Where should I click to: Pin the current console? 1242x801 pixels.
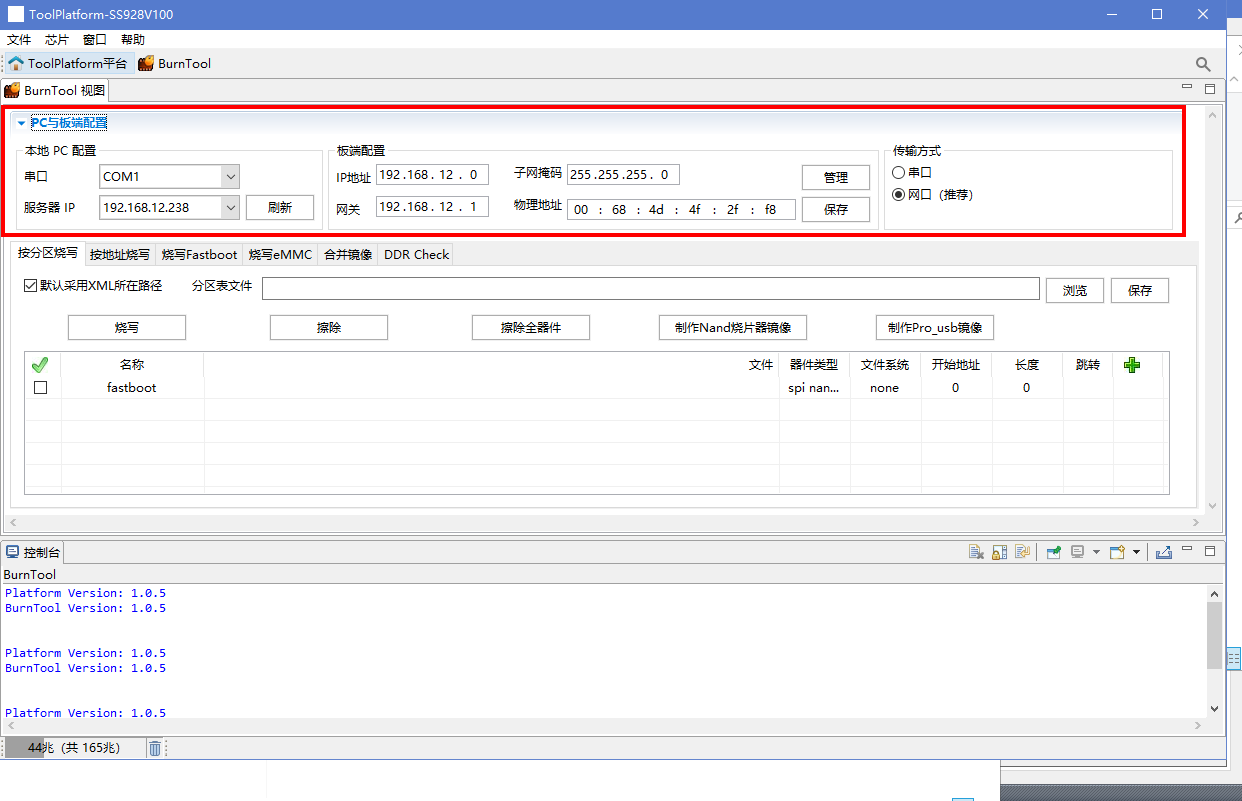point(1053,552)
